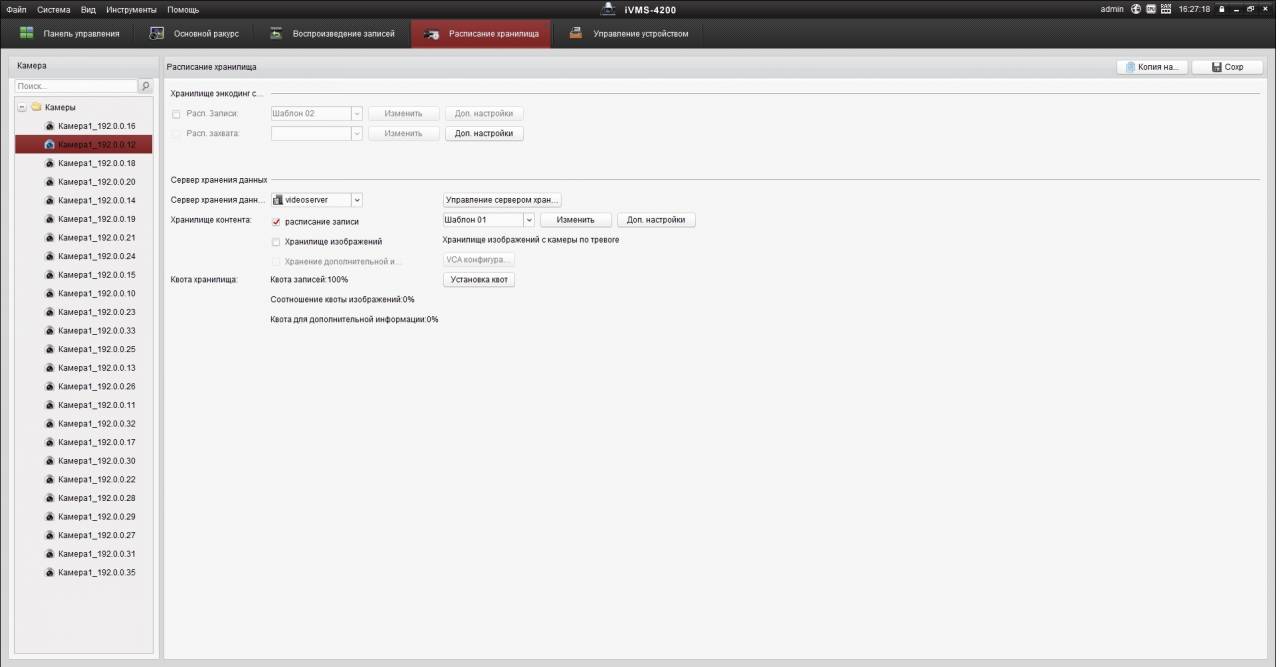
Task: Check the Хранилище изображений option
Action: (x=276, y=241)
